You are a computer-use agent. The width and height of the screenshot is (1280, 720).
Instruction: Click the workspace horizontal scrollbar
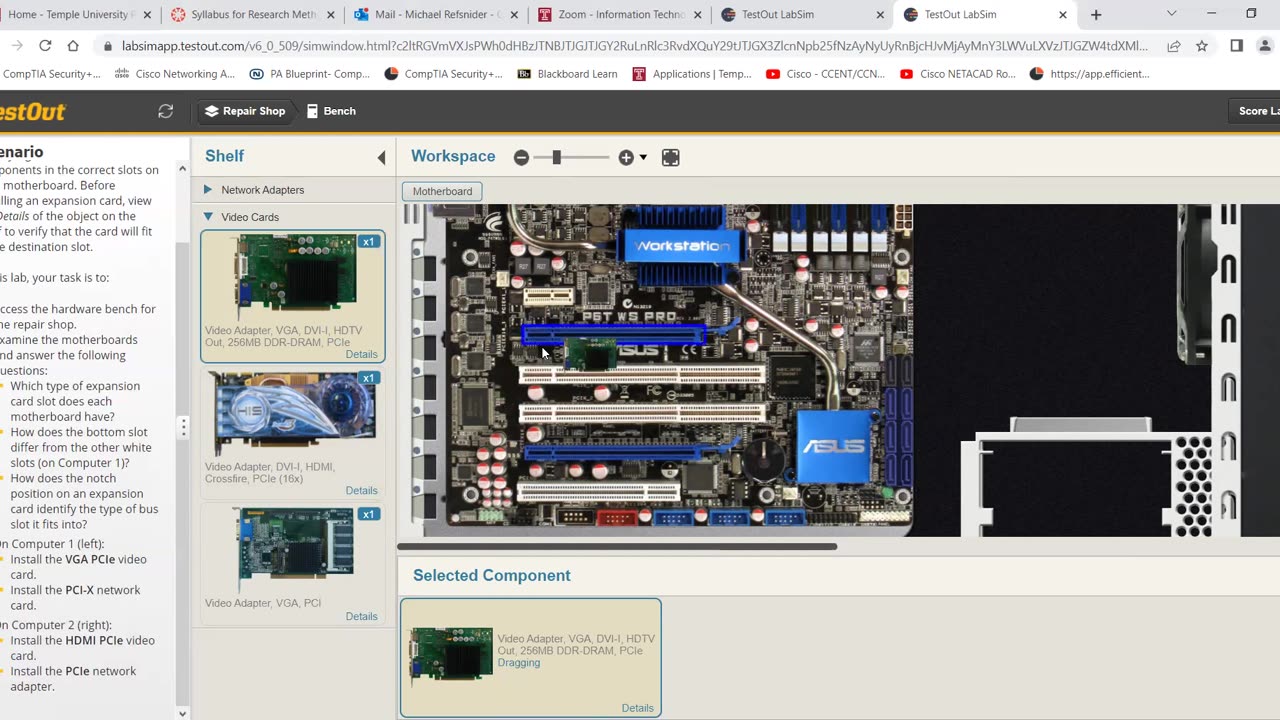pyautogui.click(x=617, y=546)
